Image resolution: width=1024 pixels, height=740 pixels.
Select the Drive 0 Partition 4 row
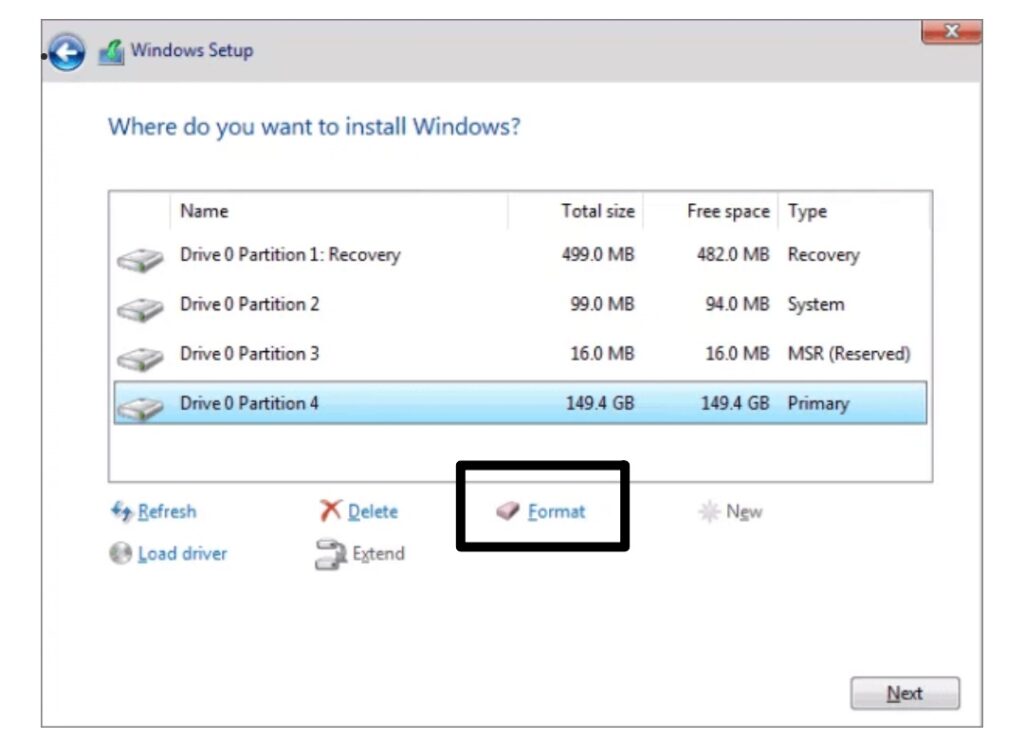coord(520,403)
